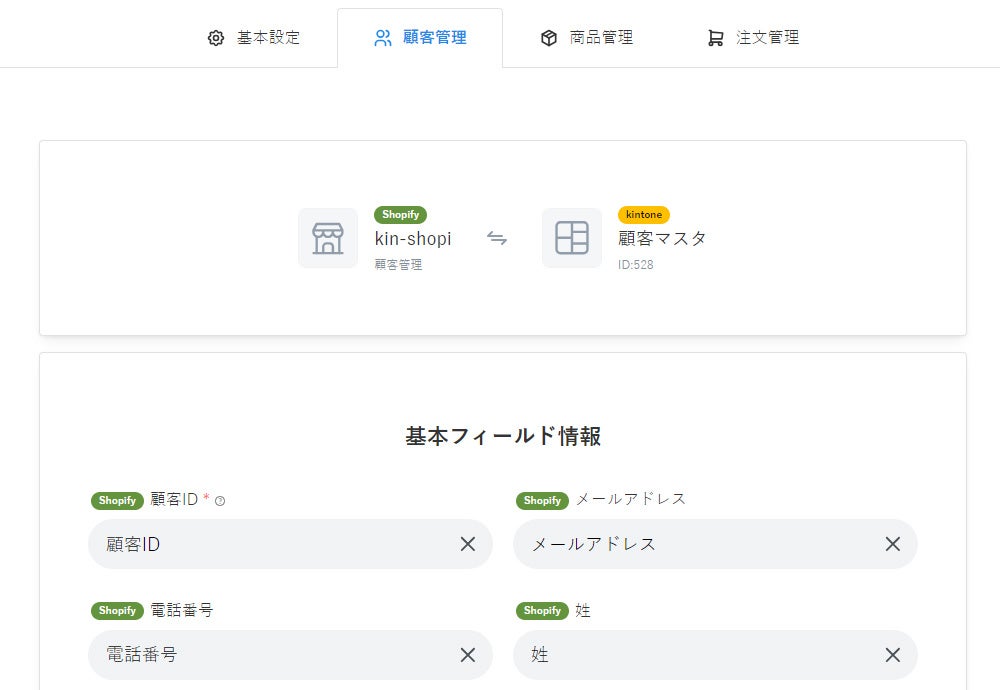1000x690 pixels.
Task: Switch to the 顧客管理 tab
Action: [x=420, y=38]
